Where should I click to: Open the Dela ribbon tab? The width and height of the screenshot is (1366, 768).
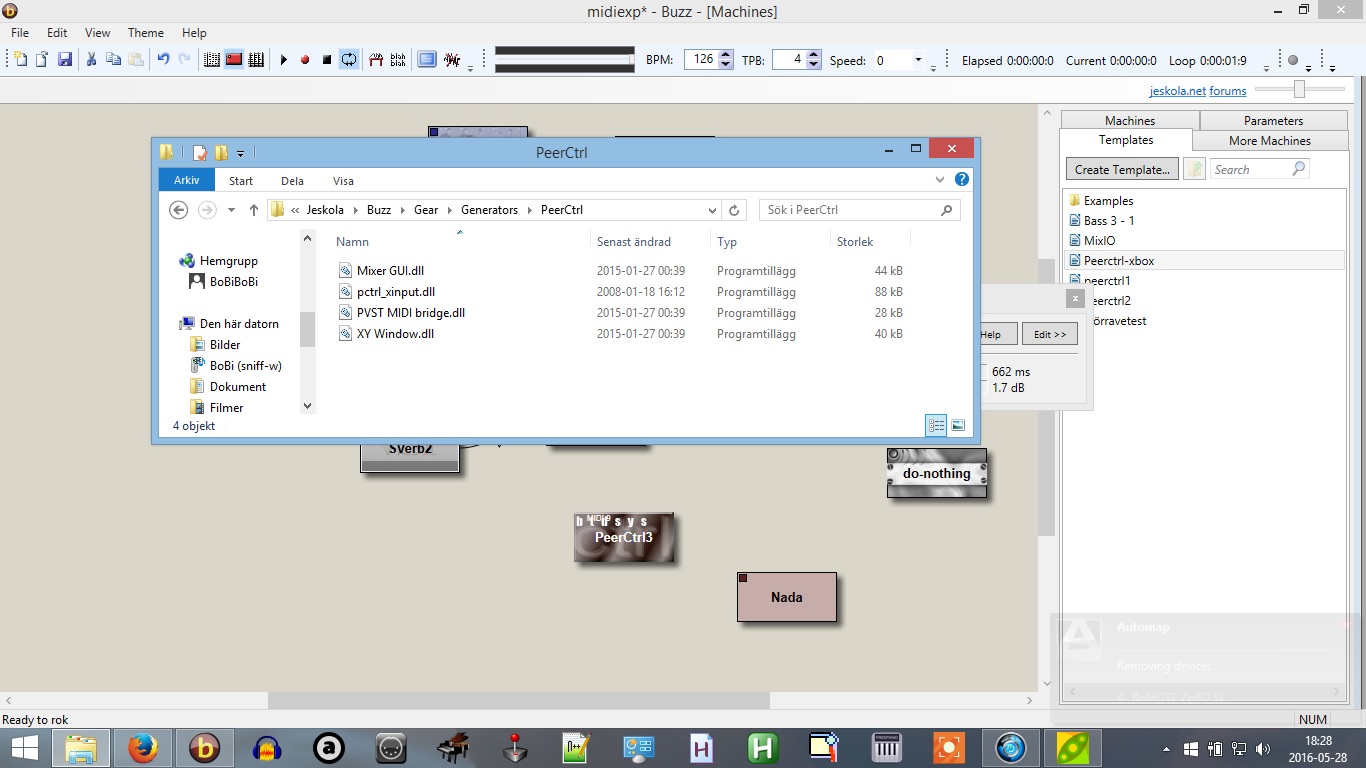click(292, 181)
